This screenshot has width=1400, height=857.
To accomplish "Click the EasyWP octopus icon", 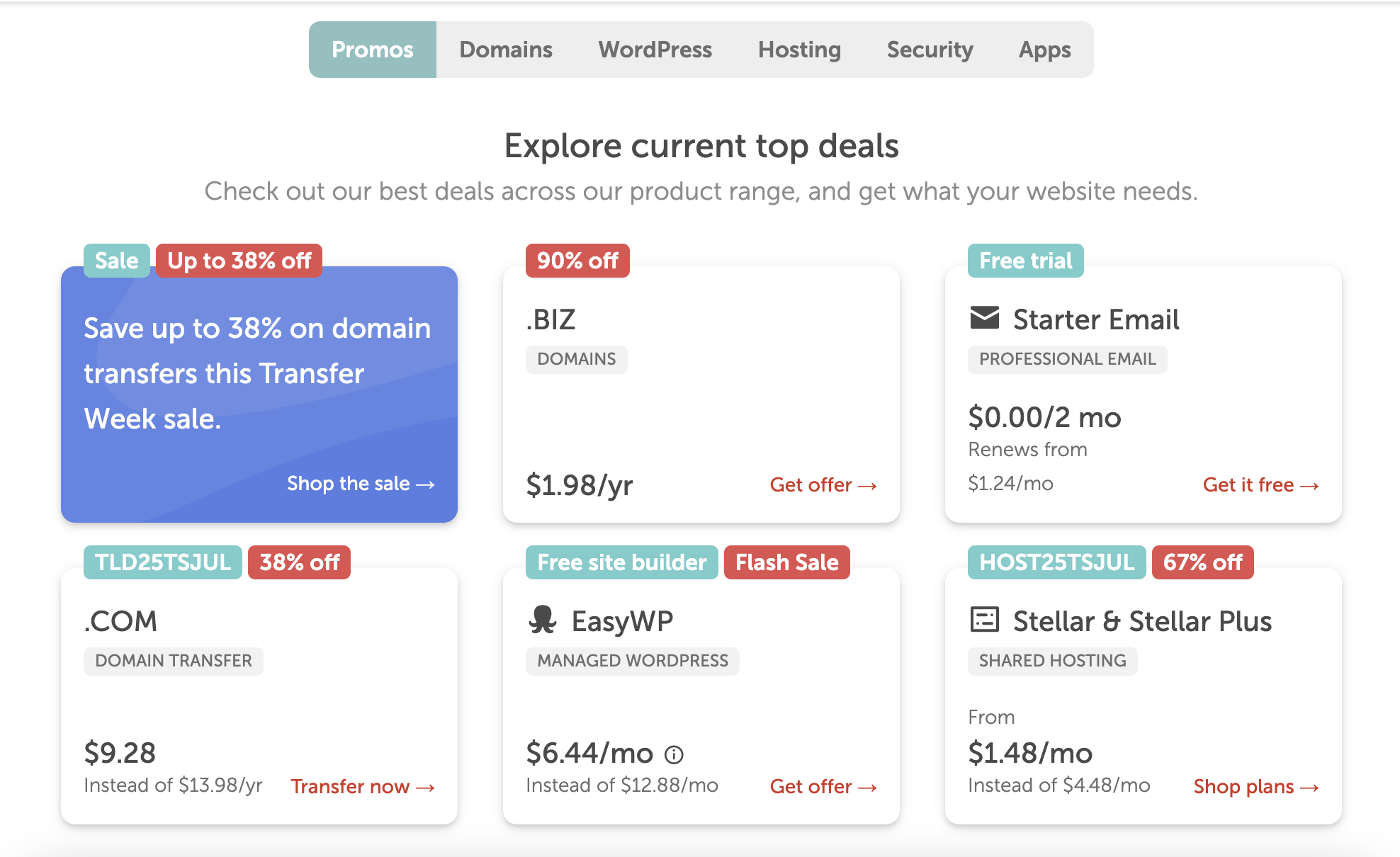I will (543, 620).
